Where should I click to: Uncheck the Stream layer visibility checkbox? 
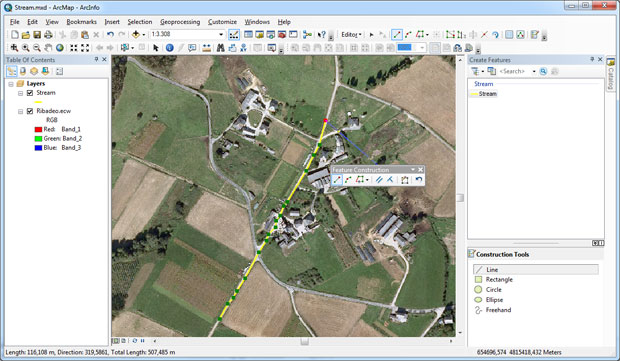click(30, 93)
